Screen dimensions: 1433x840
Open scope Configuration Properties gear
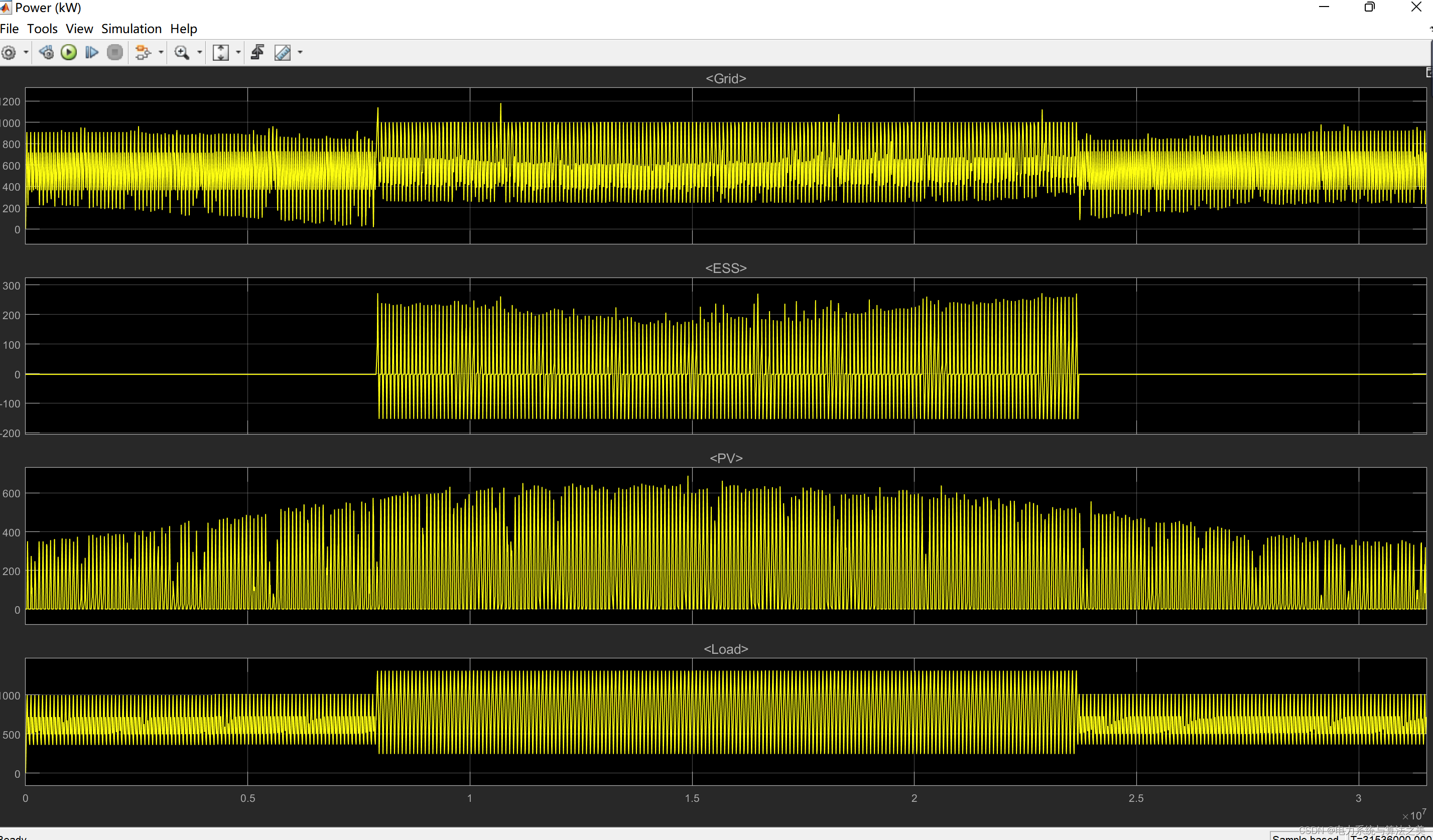[x=9, y=53]
